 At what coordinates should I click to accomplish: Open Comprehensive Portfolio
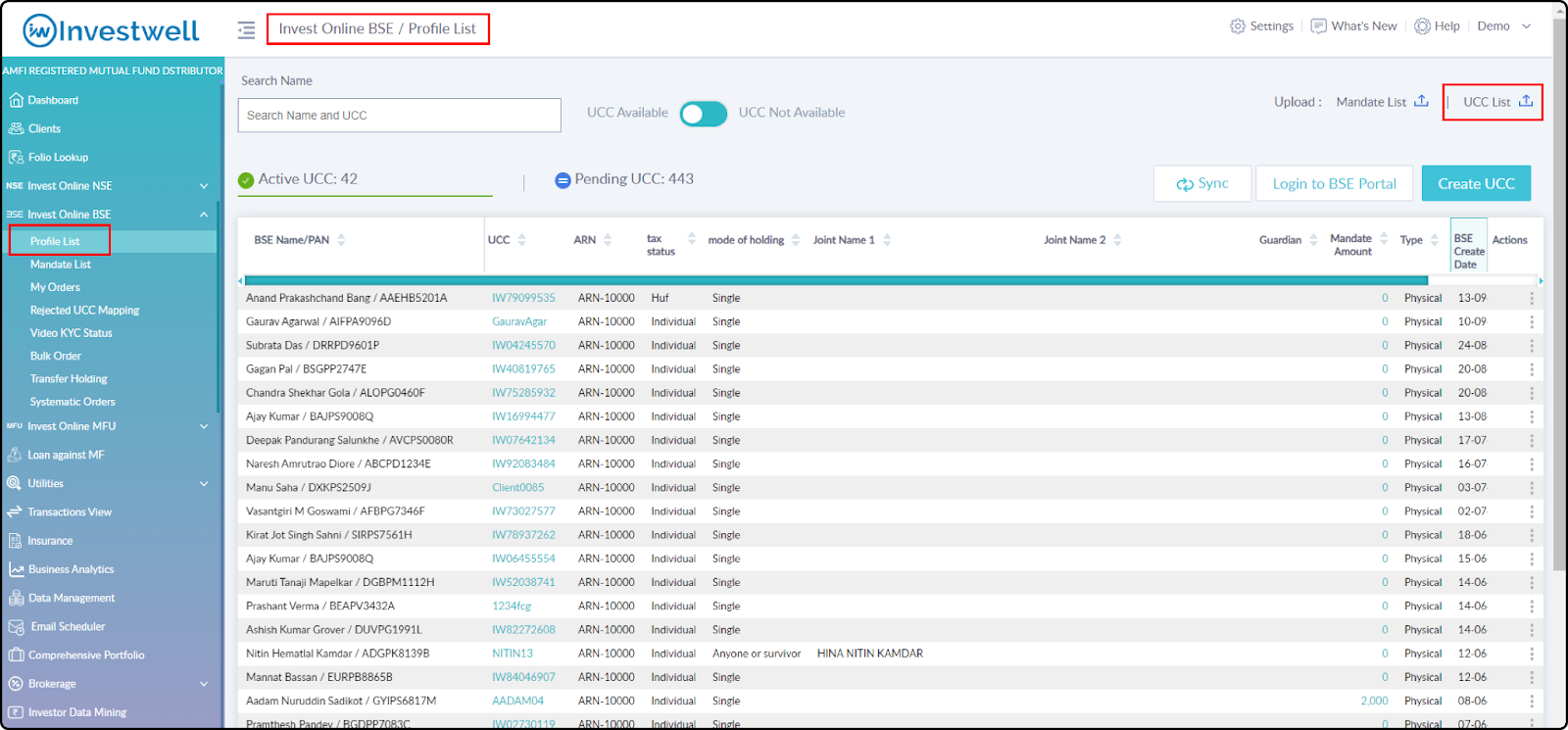click(x=85, y=655)
